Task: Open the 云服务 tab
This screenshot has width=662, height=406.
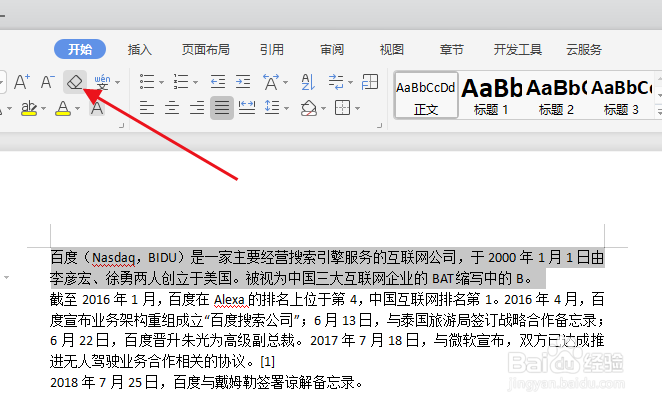Action: pos(584,50)
